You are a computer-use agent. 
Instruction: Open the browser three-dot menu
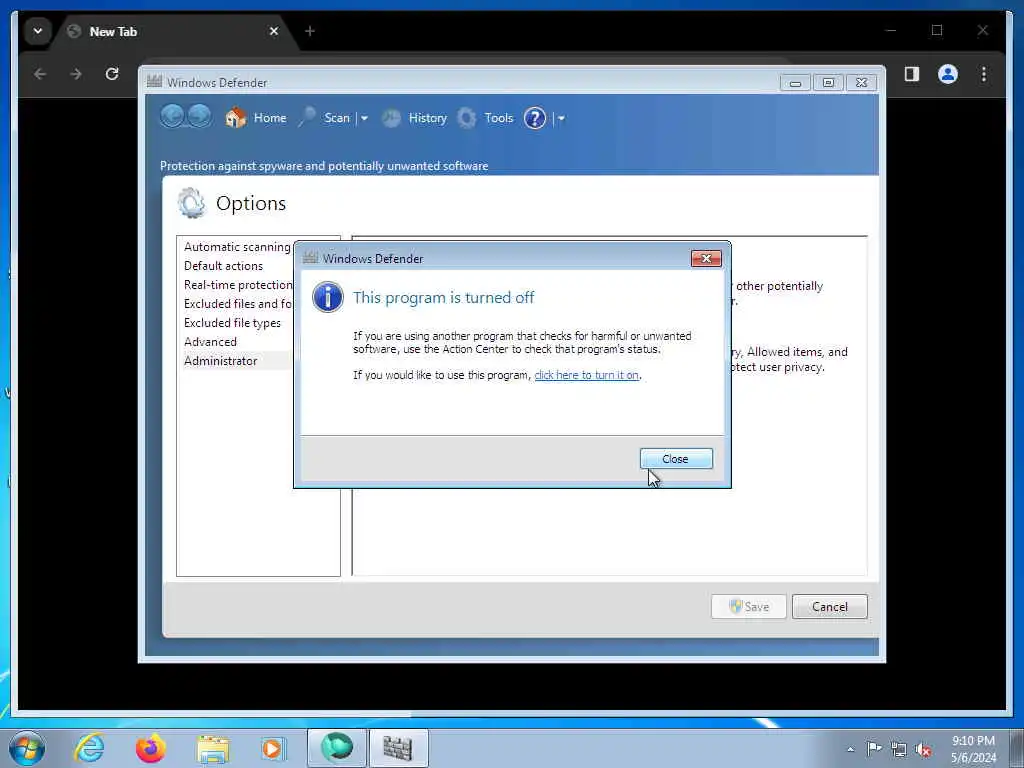coord(984,74)
